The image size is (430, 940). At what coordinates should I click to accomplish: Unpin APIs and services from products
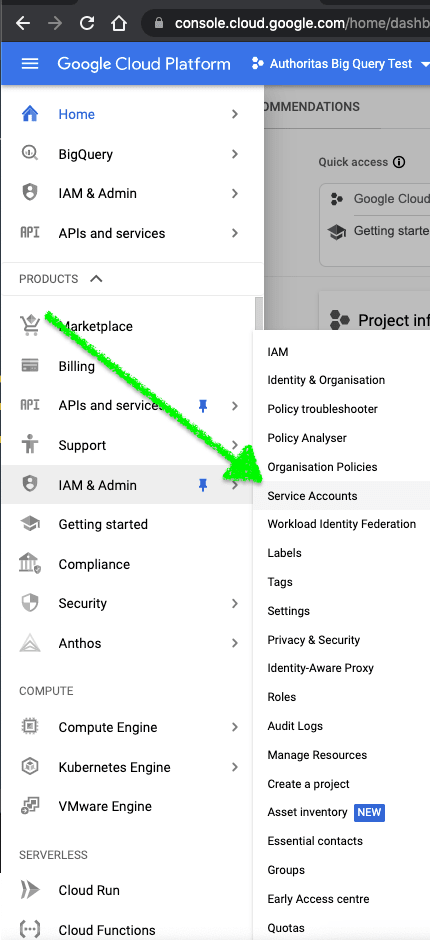click(203, 406)
